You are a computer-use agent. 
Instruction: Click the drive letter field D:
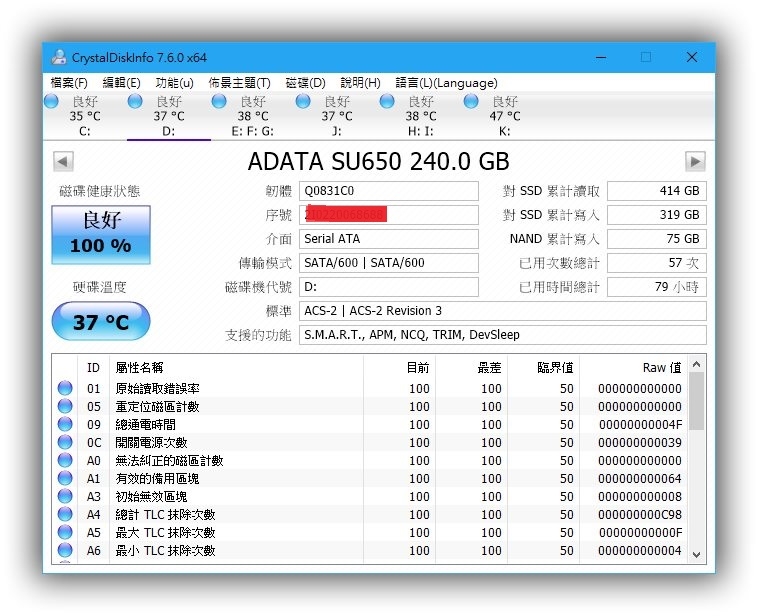[x=389, y=287]
